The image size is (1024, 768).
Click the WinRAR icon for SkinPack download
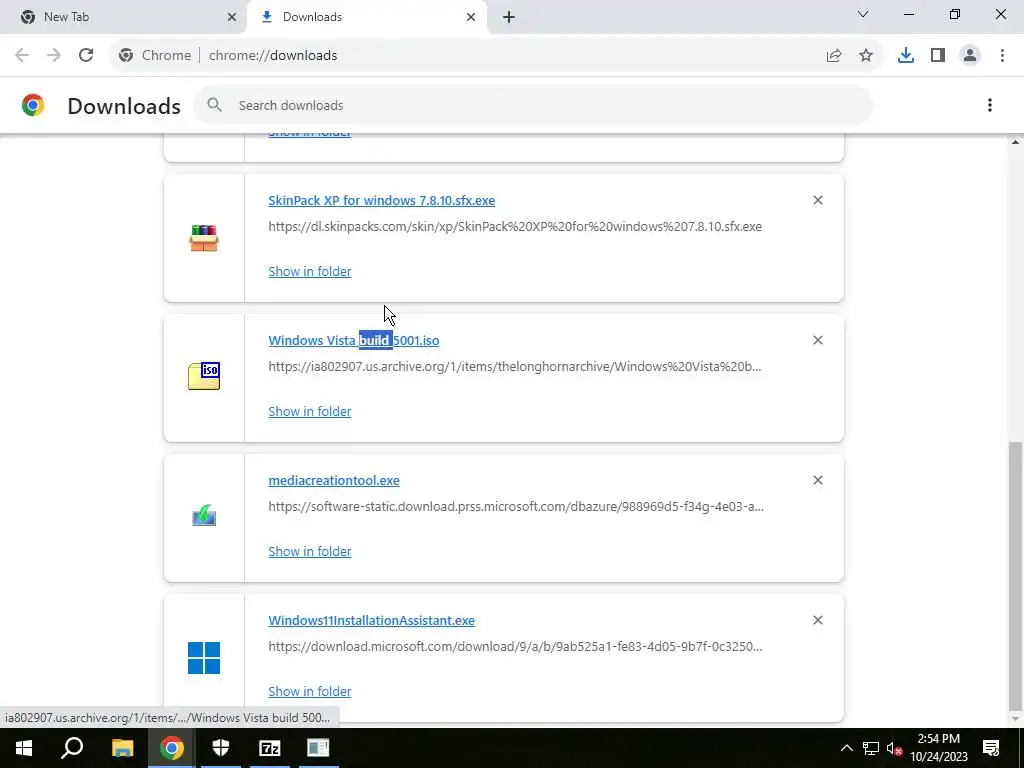click(x=204, y=238)
